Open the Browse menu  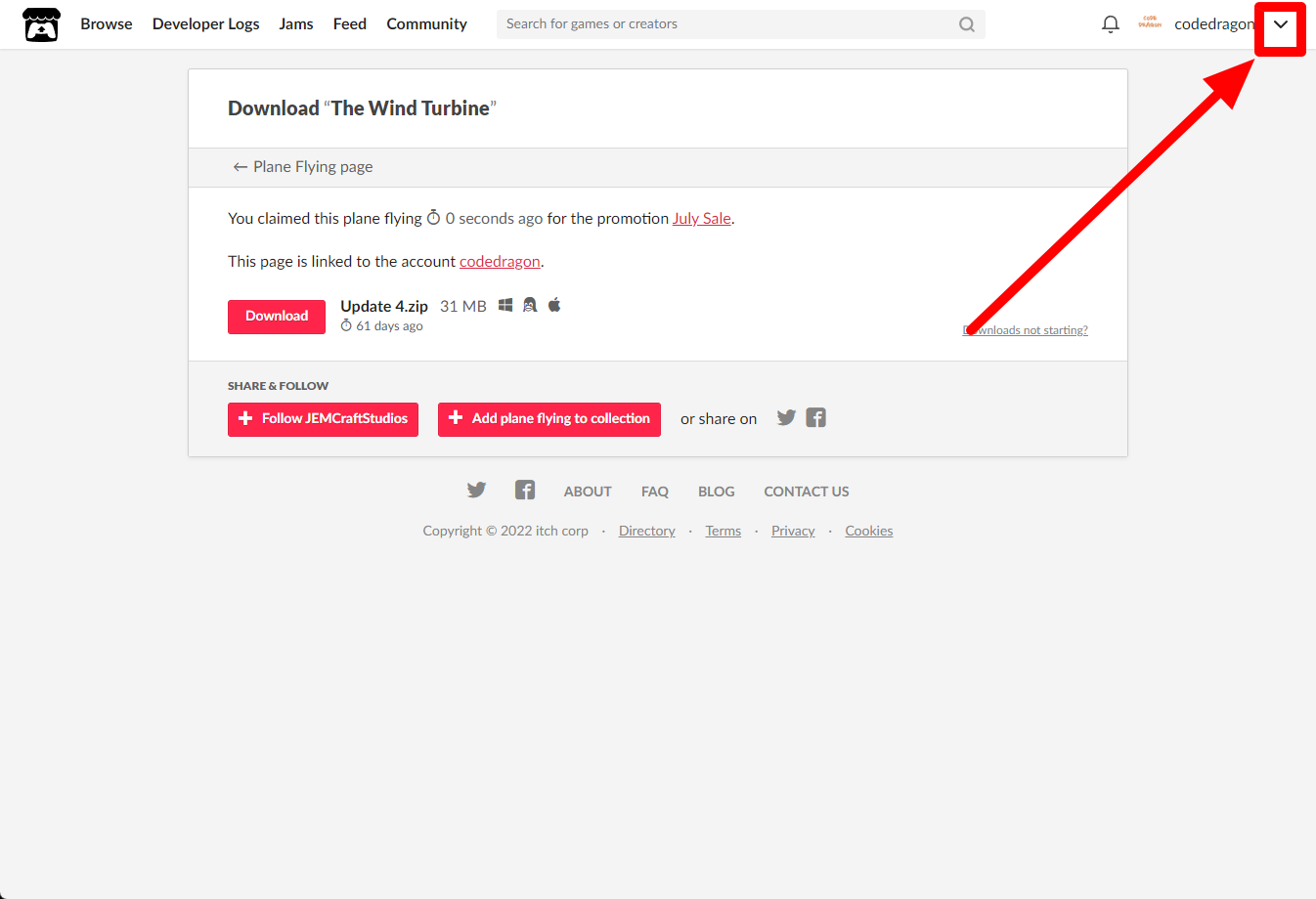[107, 24]
